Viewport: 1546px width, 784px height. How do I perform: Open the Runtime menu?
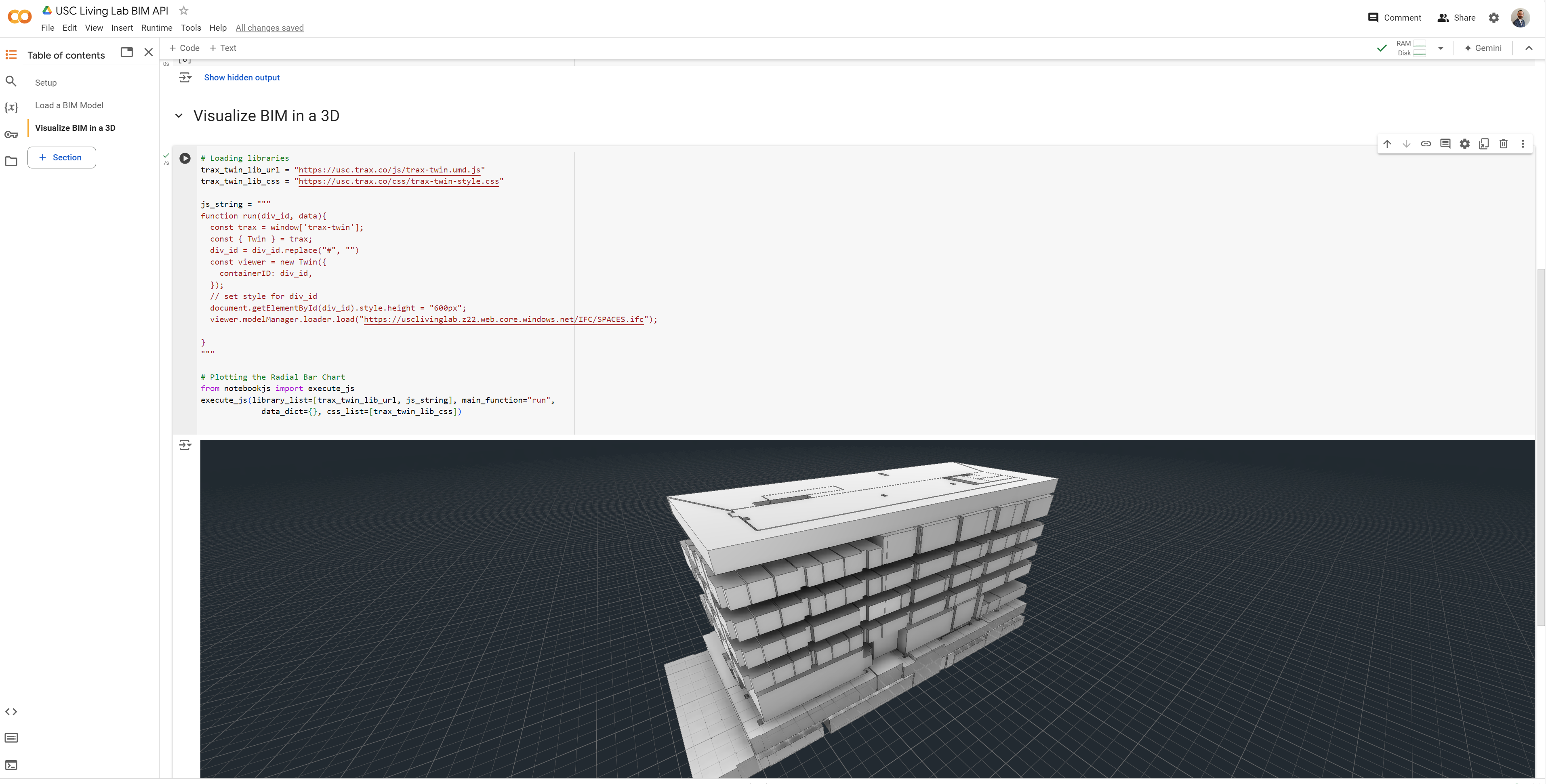pyautogui.click(x=156, y=27)
